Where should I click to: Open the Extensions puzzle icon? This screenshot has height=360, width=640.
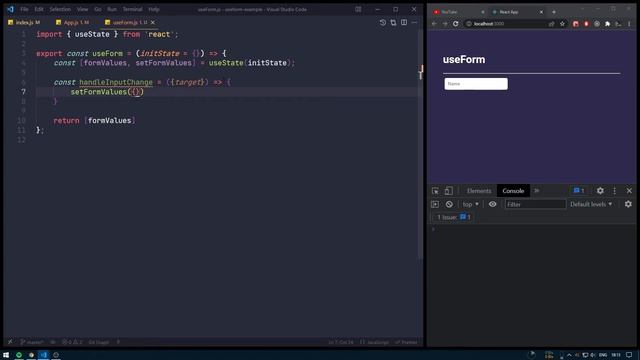(x=607, y=24)
